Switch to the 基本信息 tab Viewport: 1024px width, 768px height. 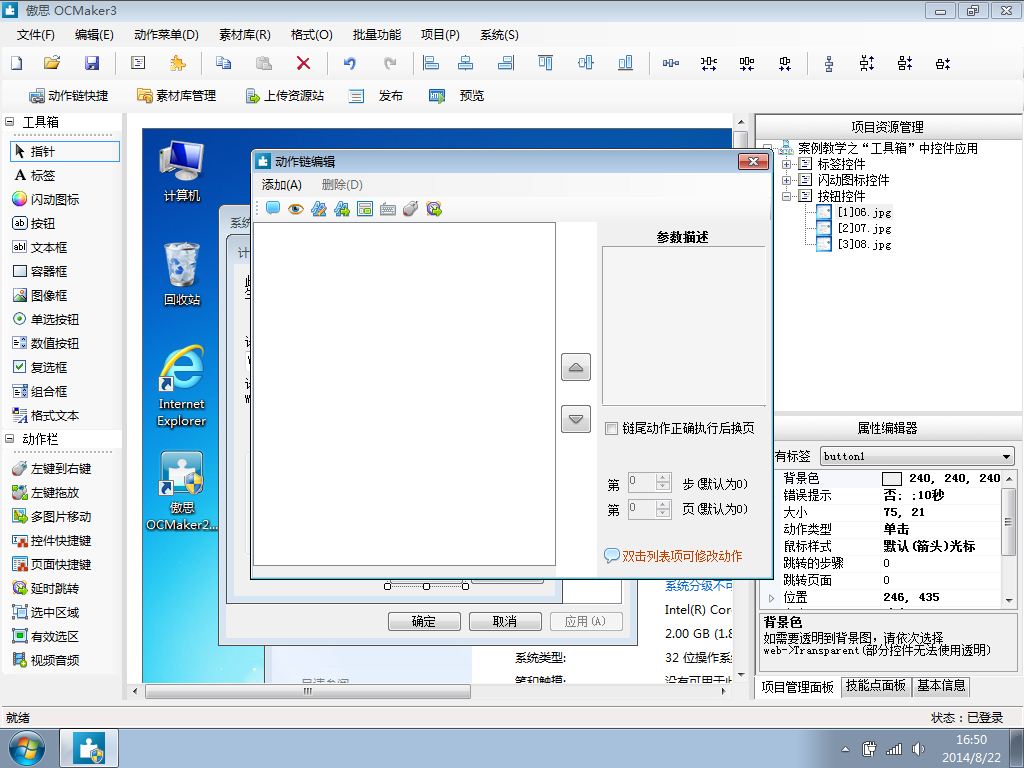[941, 686]
